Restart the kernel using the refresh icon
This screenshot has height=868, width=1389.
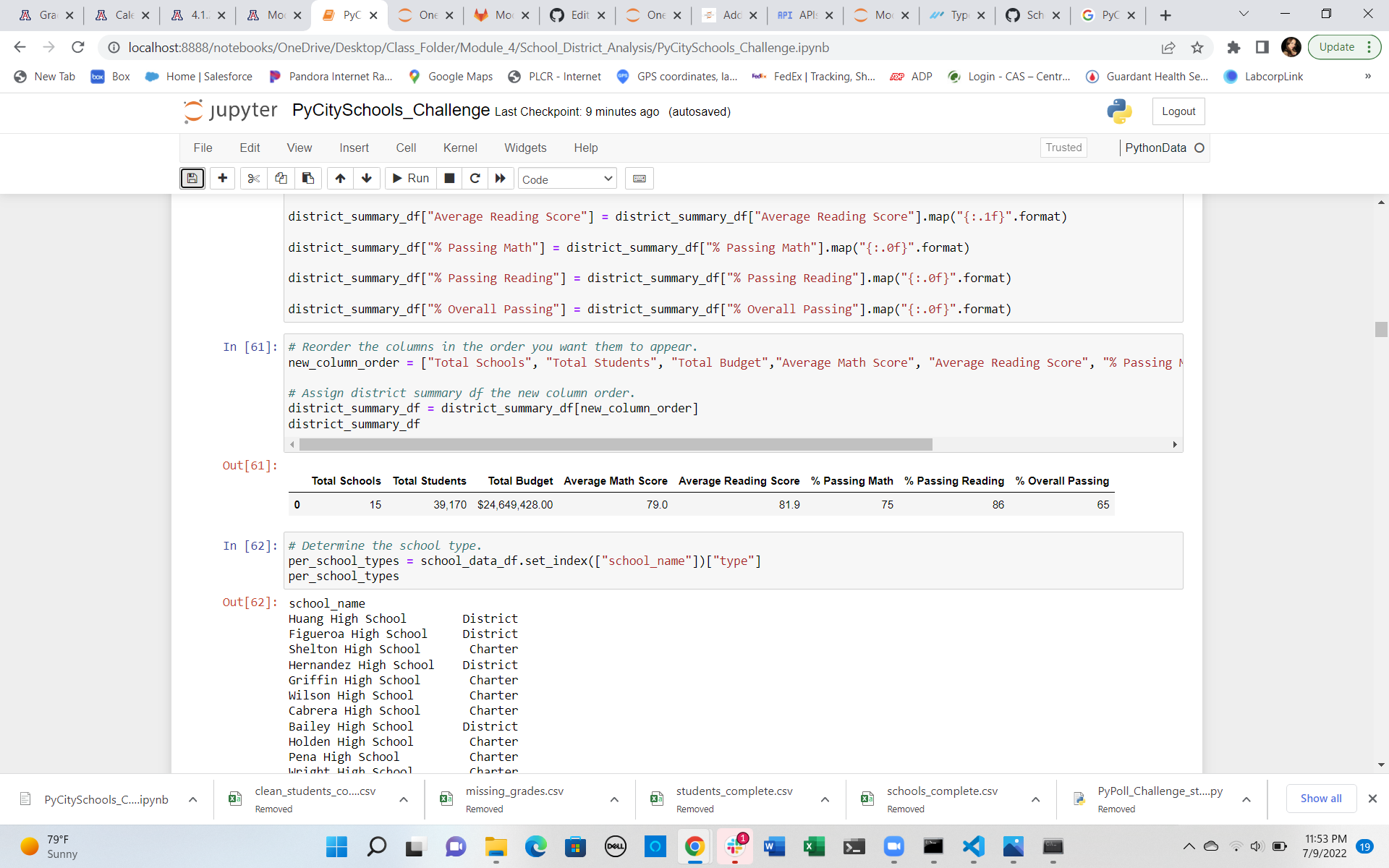475,178
